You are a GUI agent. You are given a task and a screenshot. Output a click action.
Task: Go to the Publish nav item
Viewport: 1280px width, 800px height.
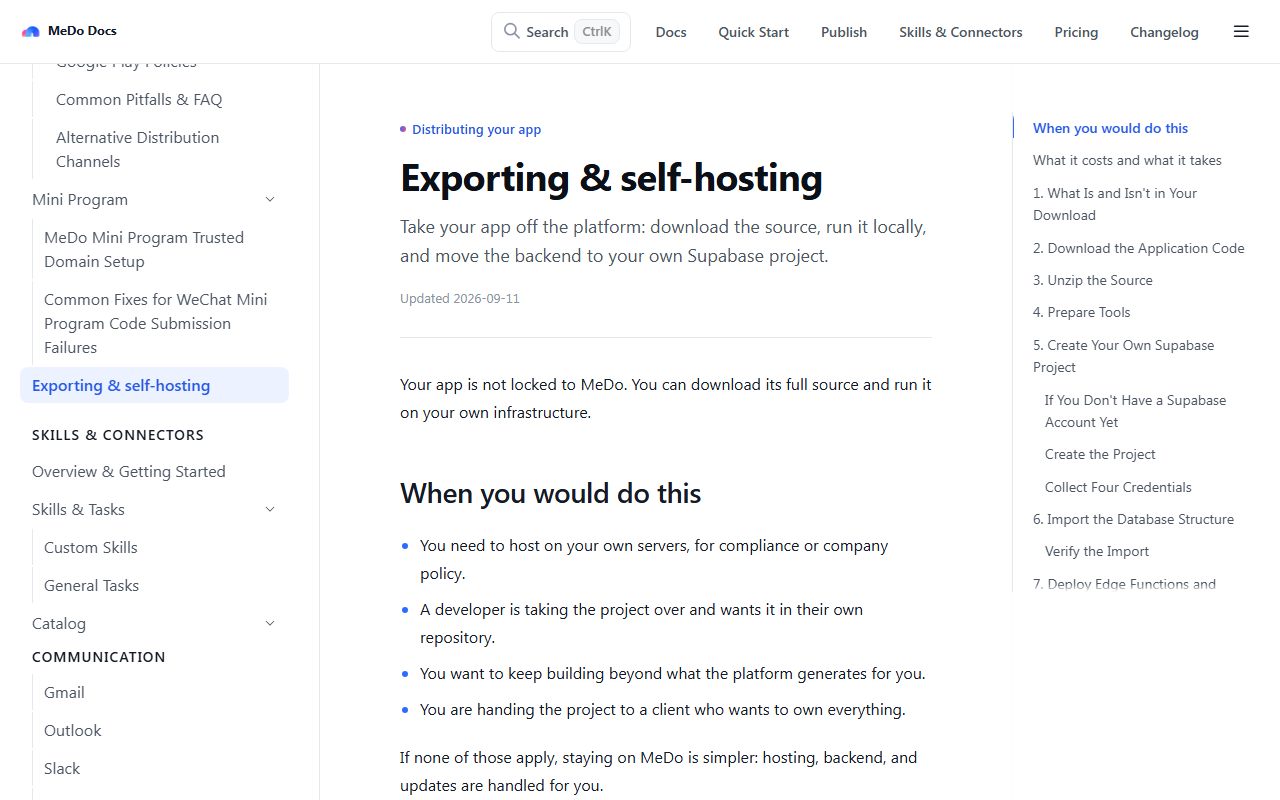click(844, 32)
